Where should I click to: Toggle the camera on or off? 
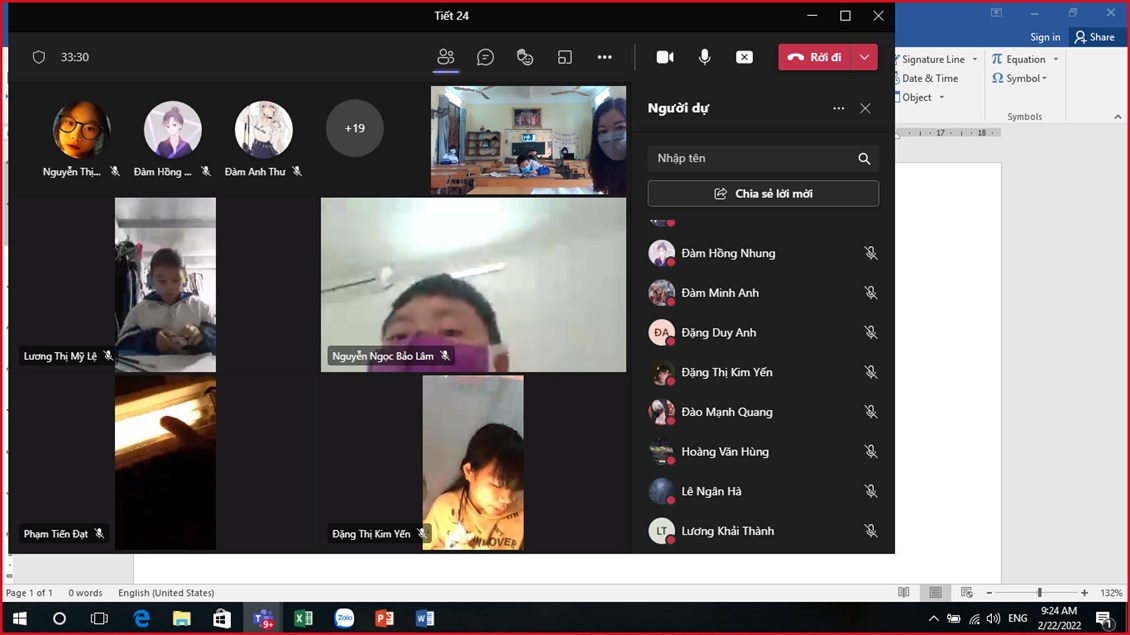(x=665, y=58)
